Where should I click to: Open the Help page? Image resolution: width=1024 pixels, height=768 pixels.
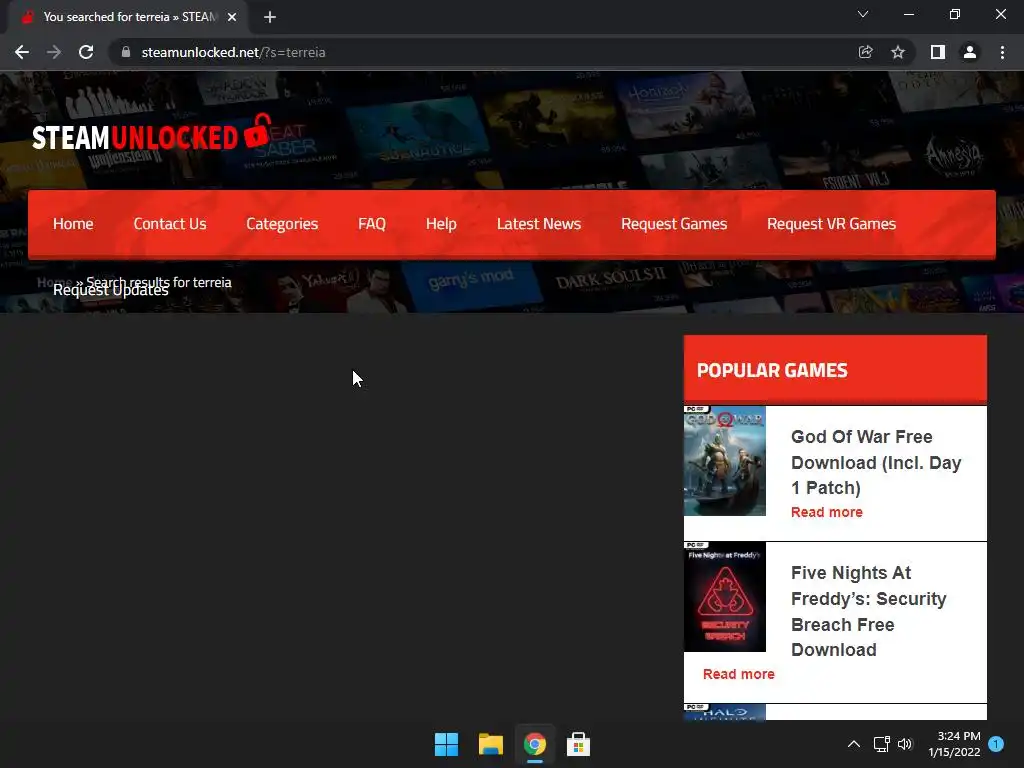point(441,224)
